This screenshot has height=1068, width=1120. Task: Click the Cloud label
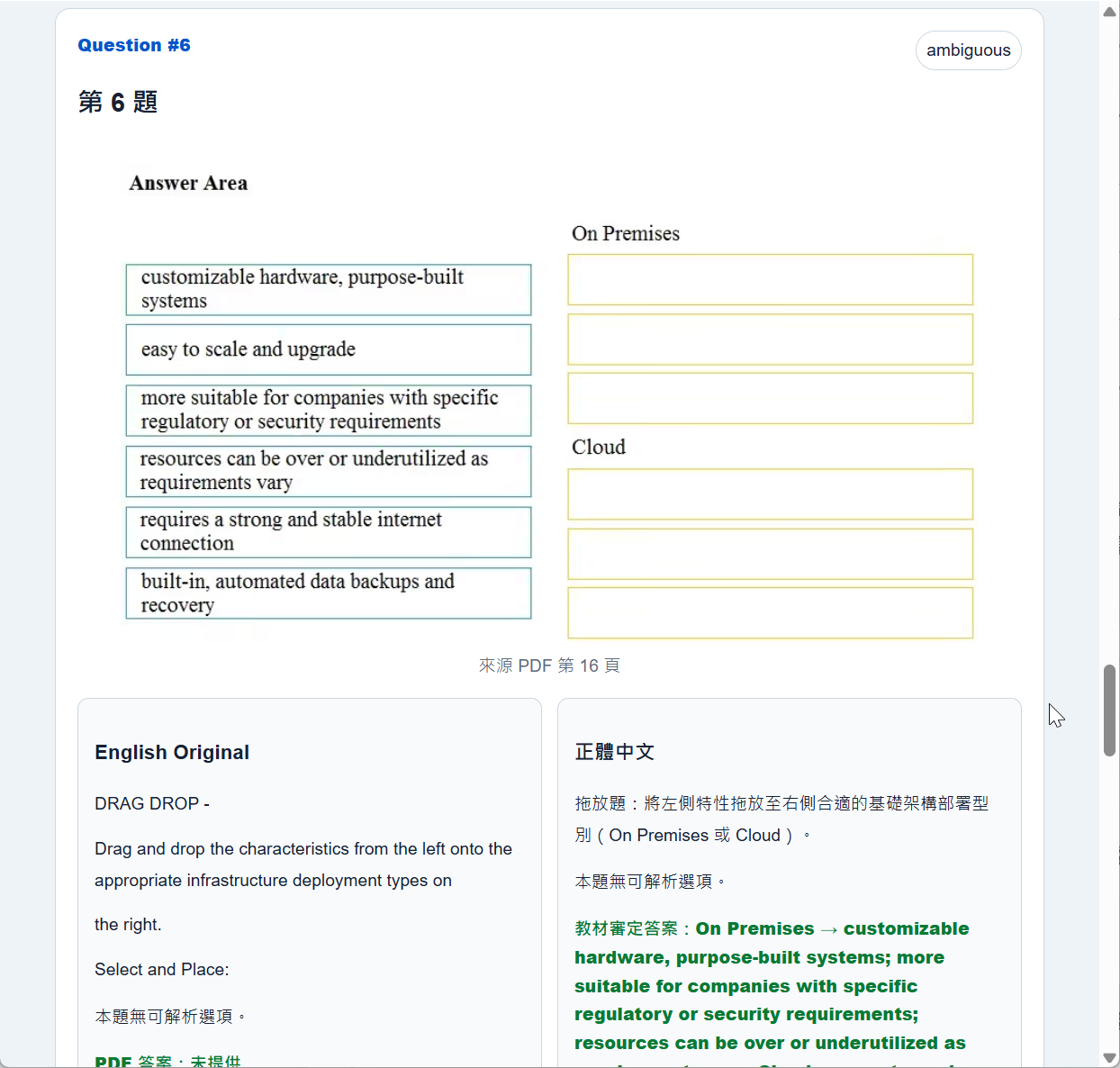pyautogui.click(x=599, y=447)
